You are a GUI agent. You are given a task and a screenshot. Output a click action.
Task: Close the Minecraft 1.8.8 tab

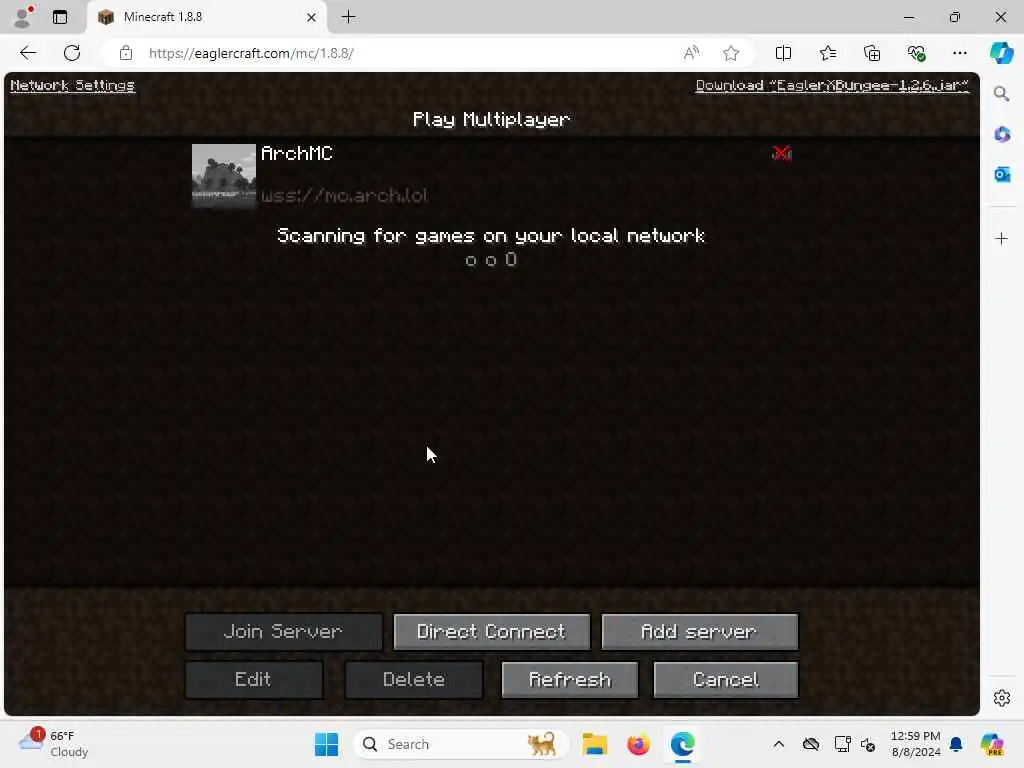[x=312, y=17]
